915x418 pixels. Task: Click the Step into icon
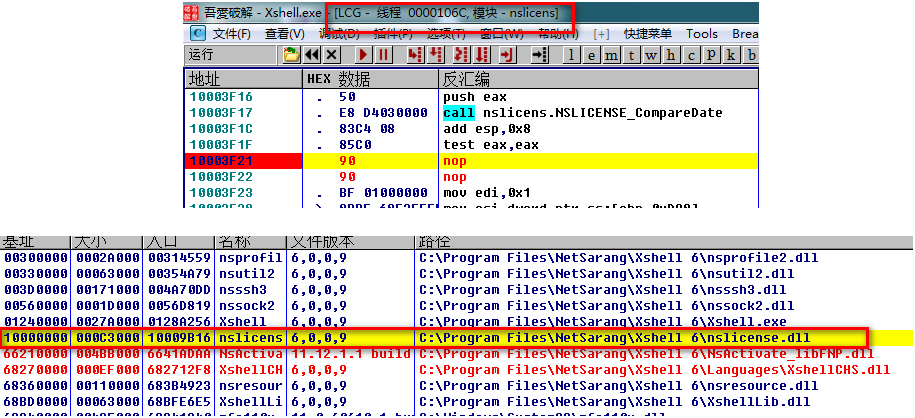click(x=414, y=55)
